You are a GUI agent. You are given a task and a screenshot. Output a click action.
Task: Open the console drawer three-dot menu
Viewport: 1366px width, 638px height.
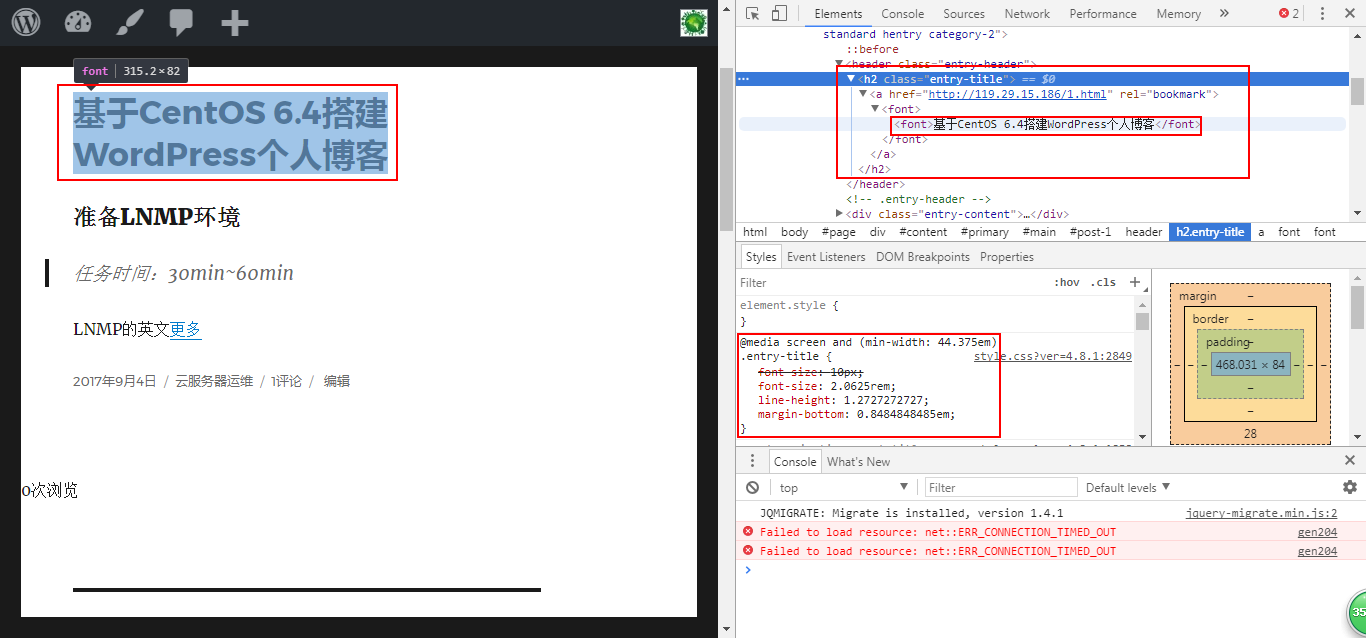coord(753,461)
